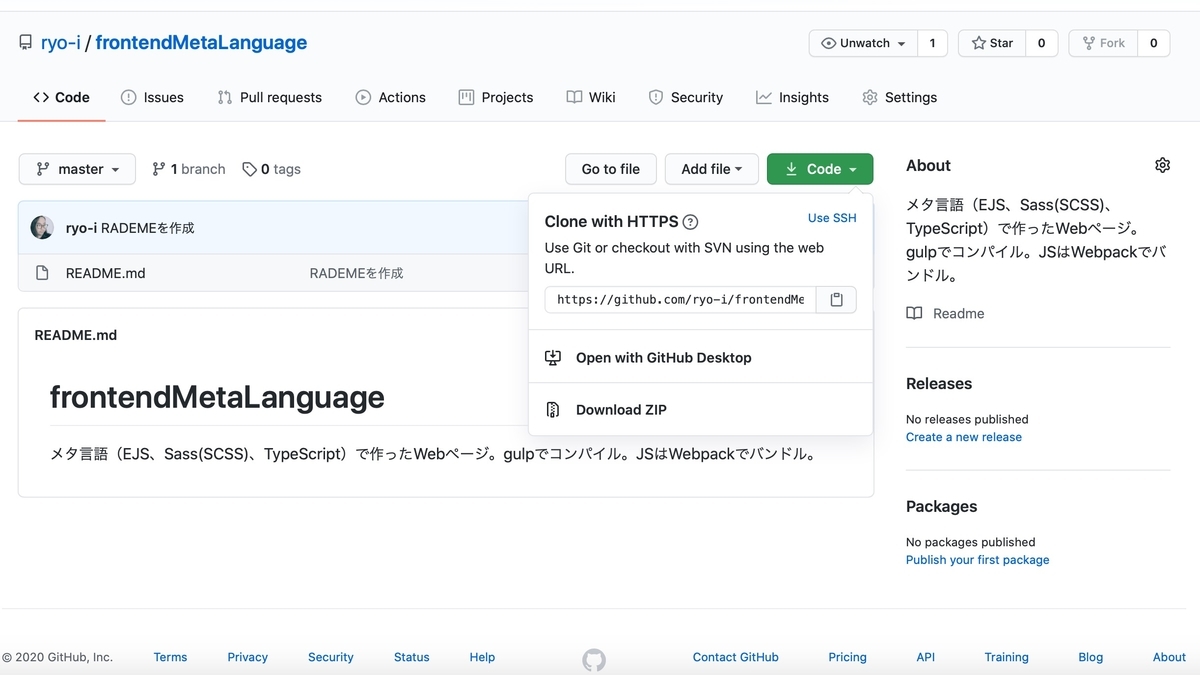Open the frontendMetaLanguage repository link
The height and width of the screenshot is (675, 1200).
(x=201, y=43)
